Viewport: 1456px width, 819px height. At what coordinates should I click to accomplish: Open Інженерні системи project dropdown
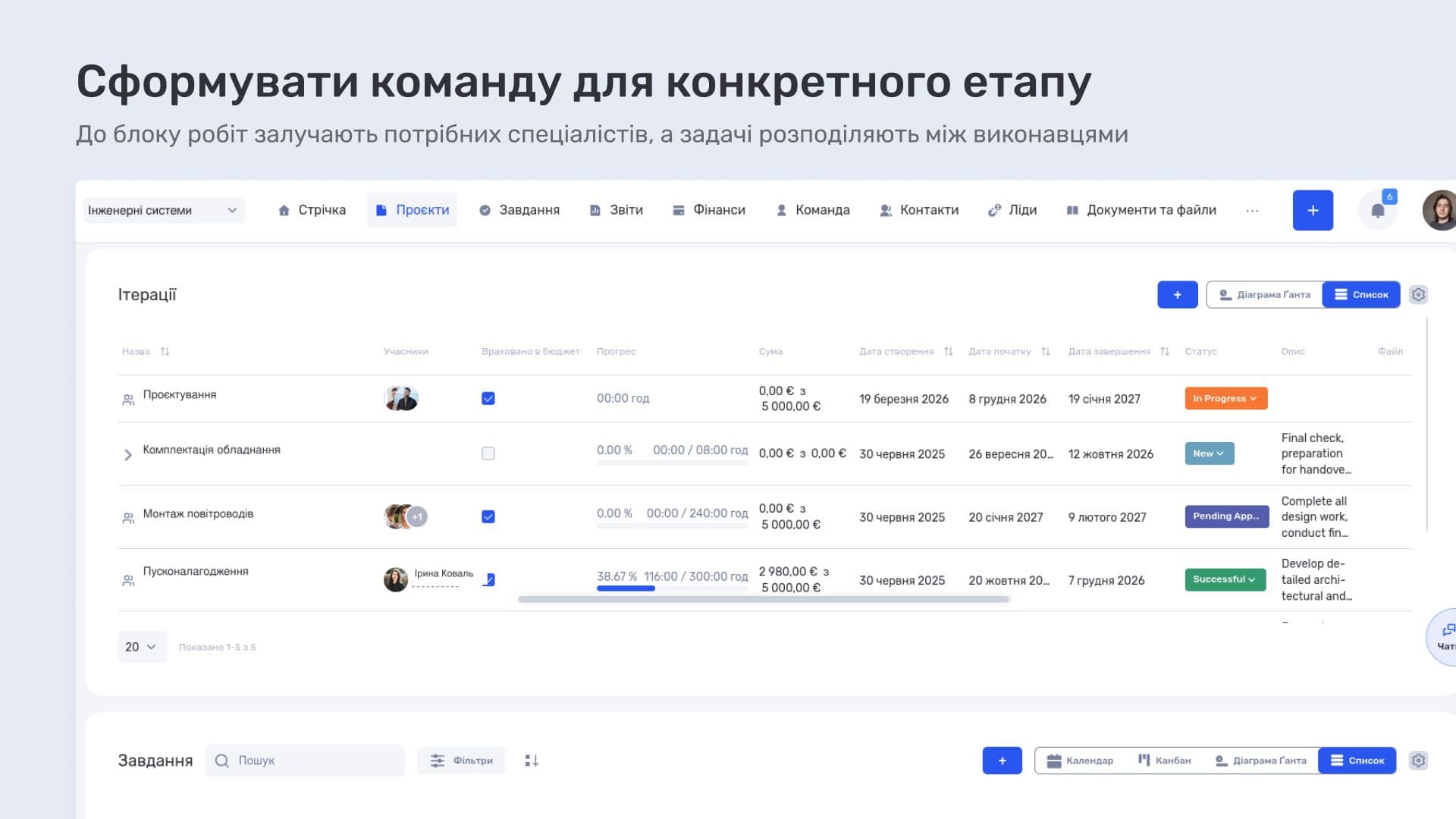[x=164, y=210]
